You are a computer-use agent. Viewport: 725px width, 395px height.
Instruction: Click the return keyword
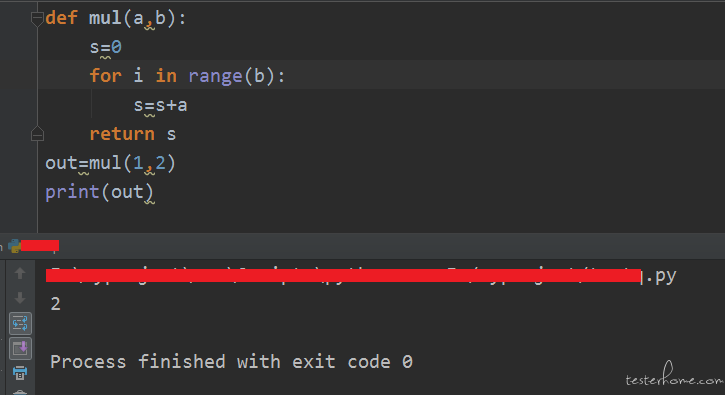tap(122, 134)
